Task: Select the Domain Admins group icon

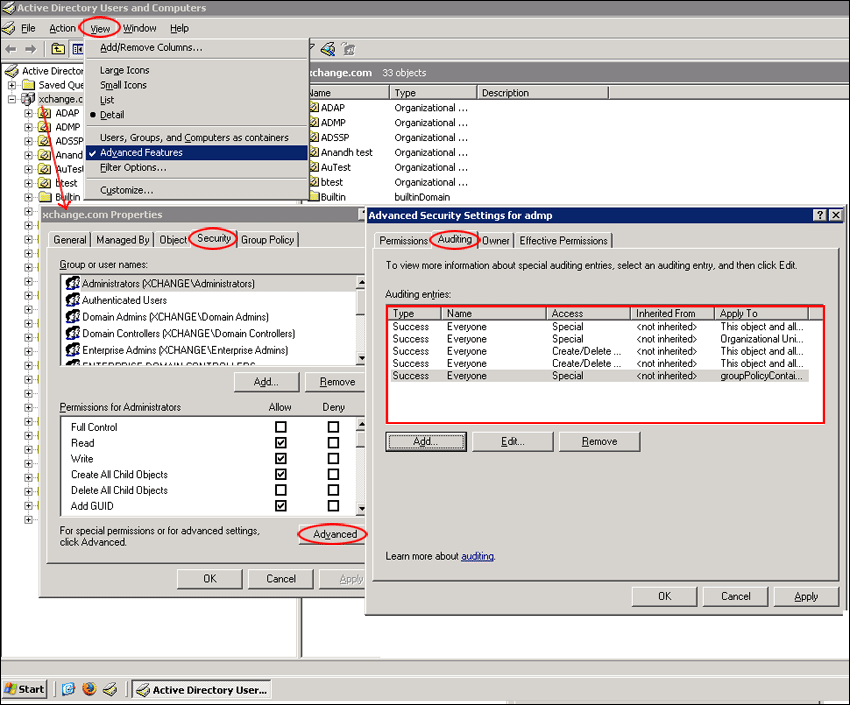Action: 72,317
